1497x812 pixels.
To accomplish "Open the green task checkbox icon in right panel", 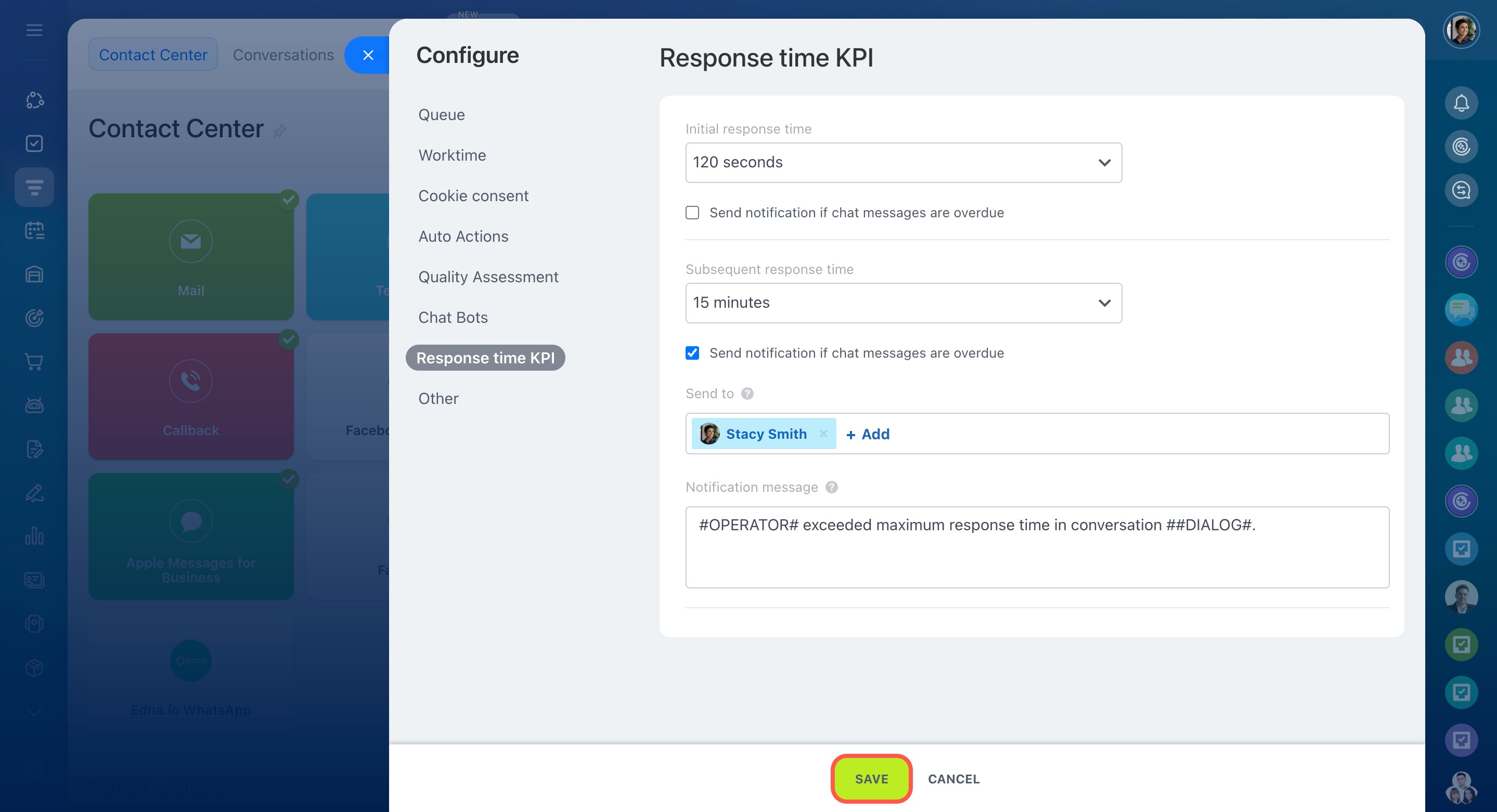I will coord(1461,644).
